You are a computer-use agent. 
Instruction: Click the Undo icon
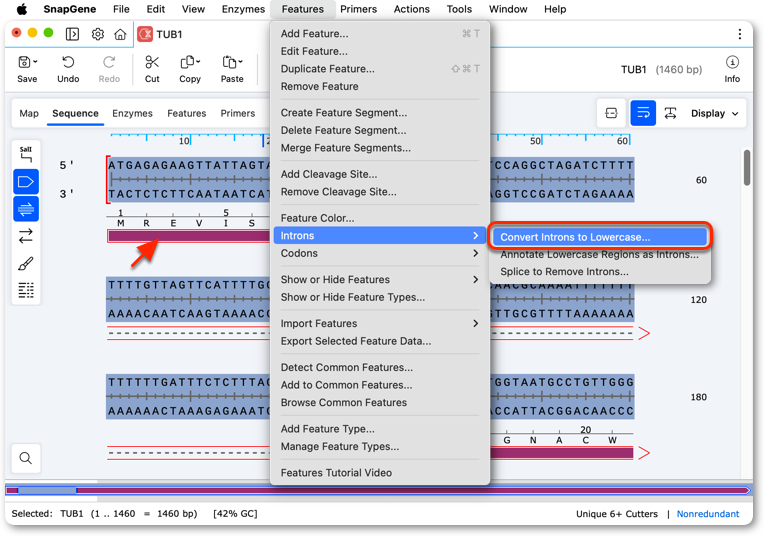coord(68,62)
